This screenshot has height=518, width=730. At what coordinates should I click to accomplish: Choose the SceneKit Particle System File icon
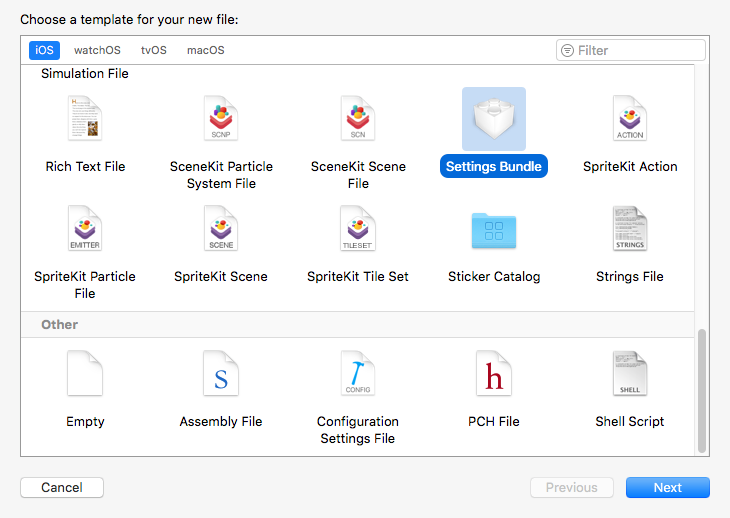(x=221, y=119)
